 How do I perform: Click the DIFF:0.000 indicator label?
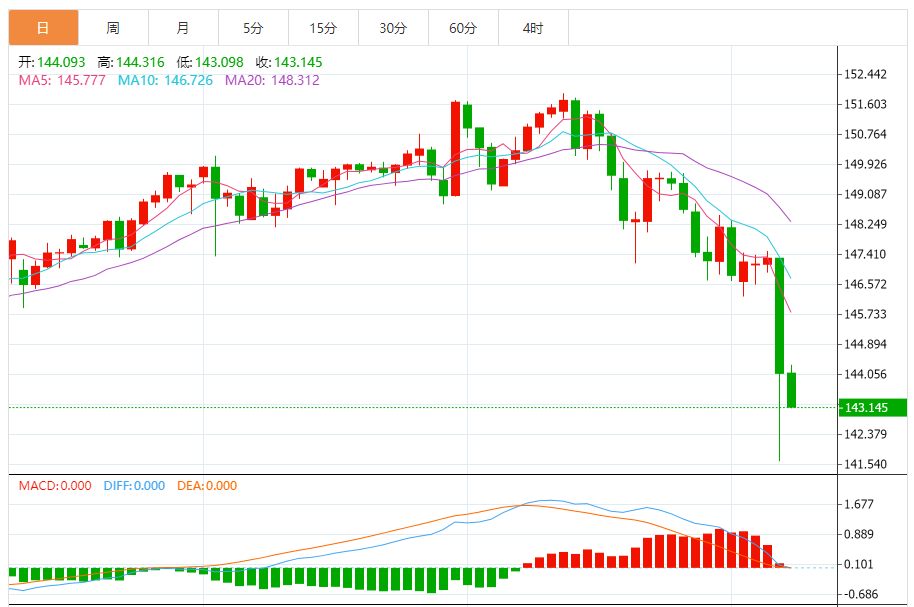click(x=134, y=486)
